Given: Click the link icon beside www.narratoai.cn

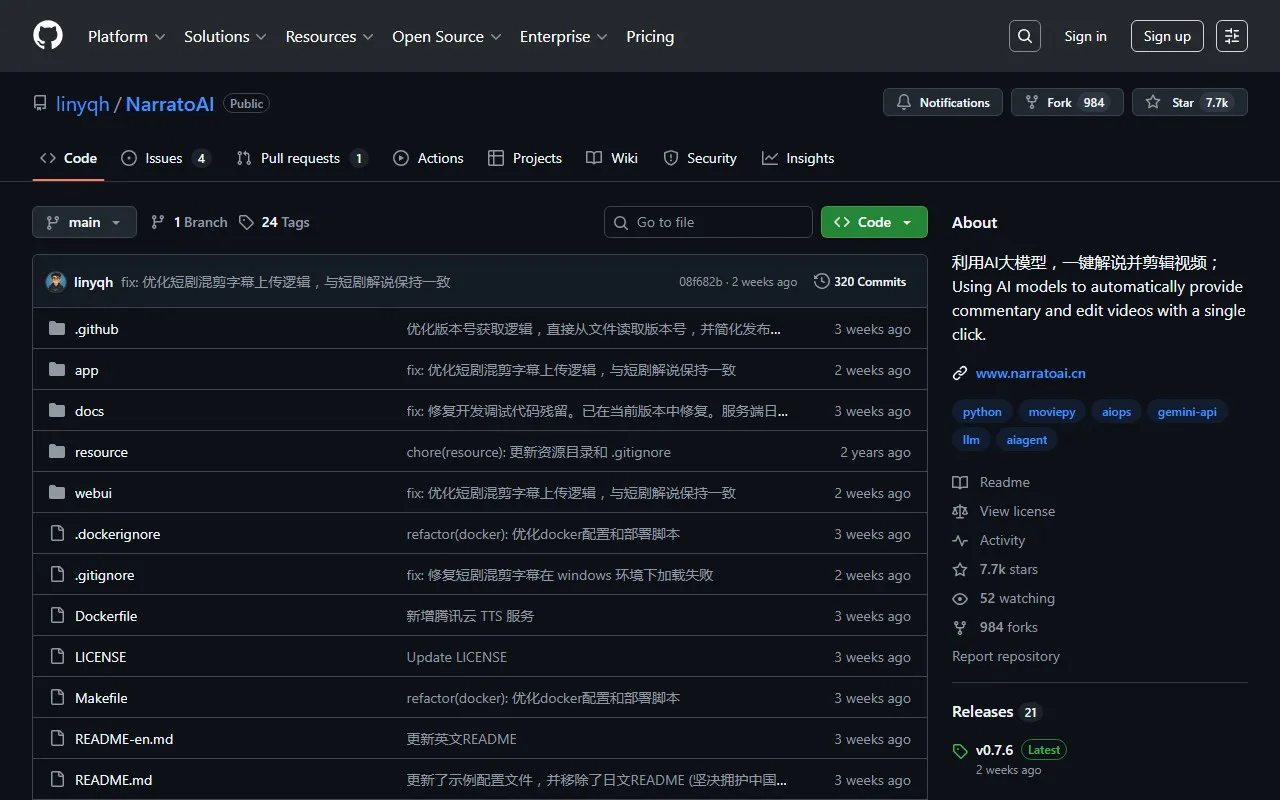Looking at the screenshot, I should (x=960, y=373).
